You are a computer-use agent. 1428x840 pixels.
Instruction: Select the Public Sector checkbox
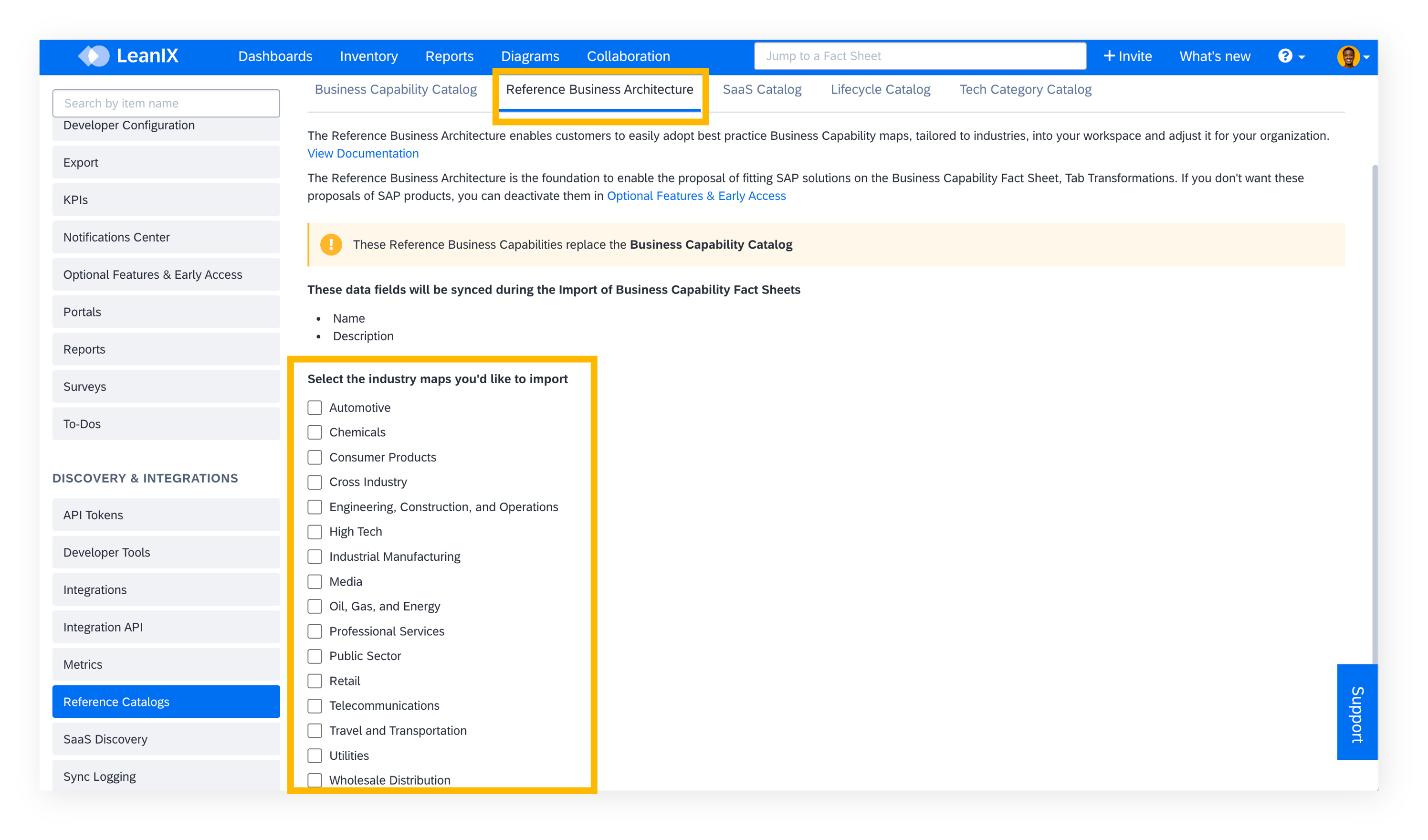click(315, 656)
